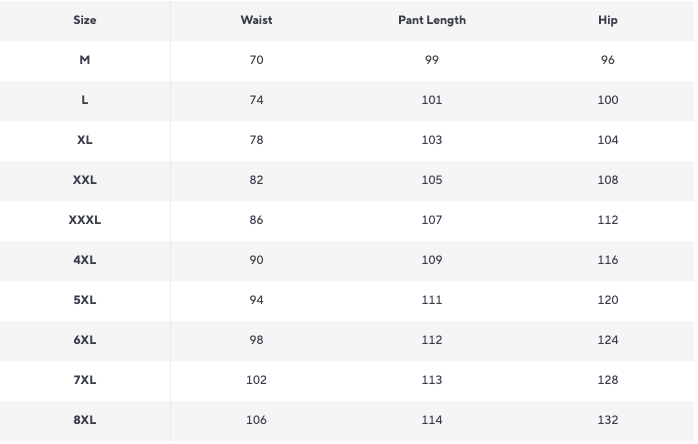Click the Size column header
This screenshot has width=698, height=444.
pos(85,20)
